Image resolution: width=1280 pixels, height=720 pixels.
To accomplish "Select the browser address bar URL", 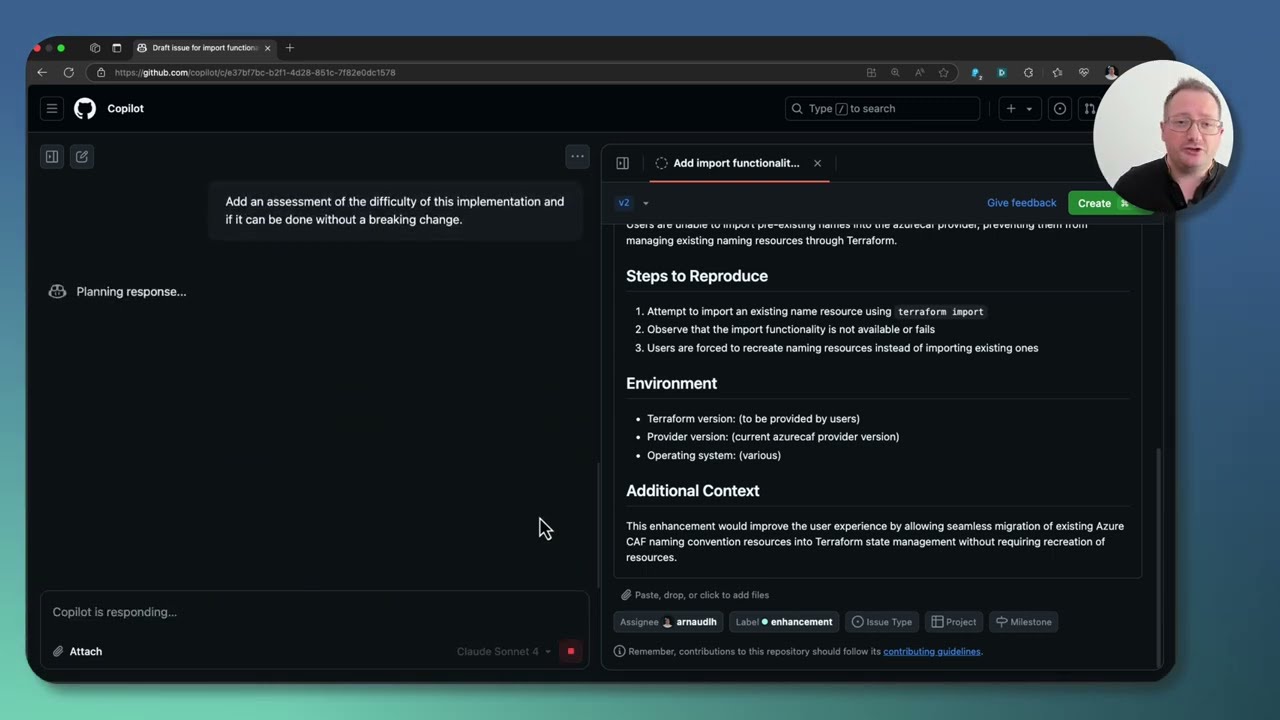I will pyautogui.click(x=255, y=72).
